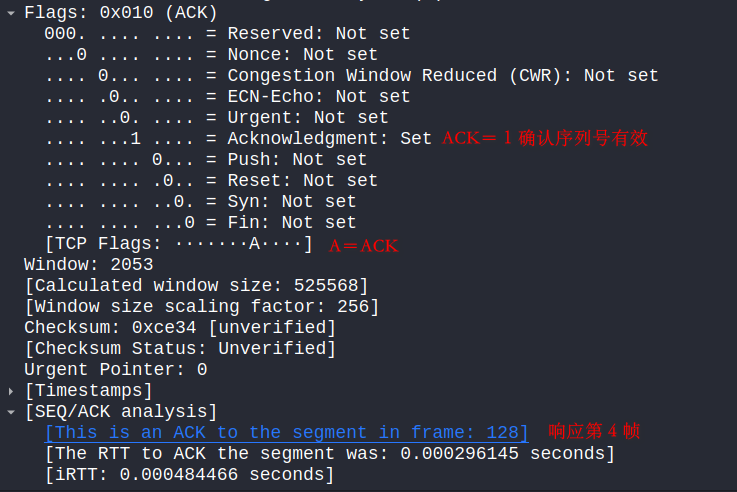Collapse the [SEQ/ACK analysis] section
Image resolution: width=737 pixels, height=492 pixels.
point(11,412)
